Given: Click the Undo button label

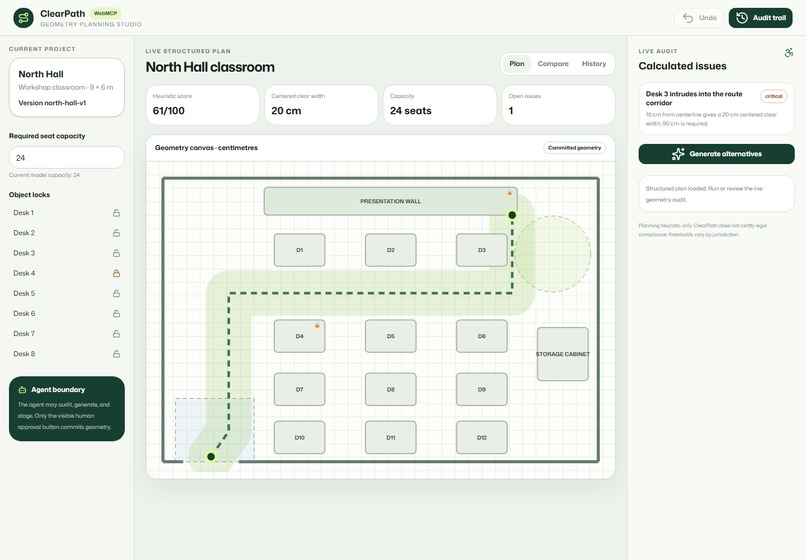Looking at the screenshot, I should (x=707, y=18).
